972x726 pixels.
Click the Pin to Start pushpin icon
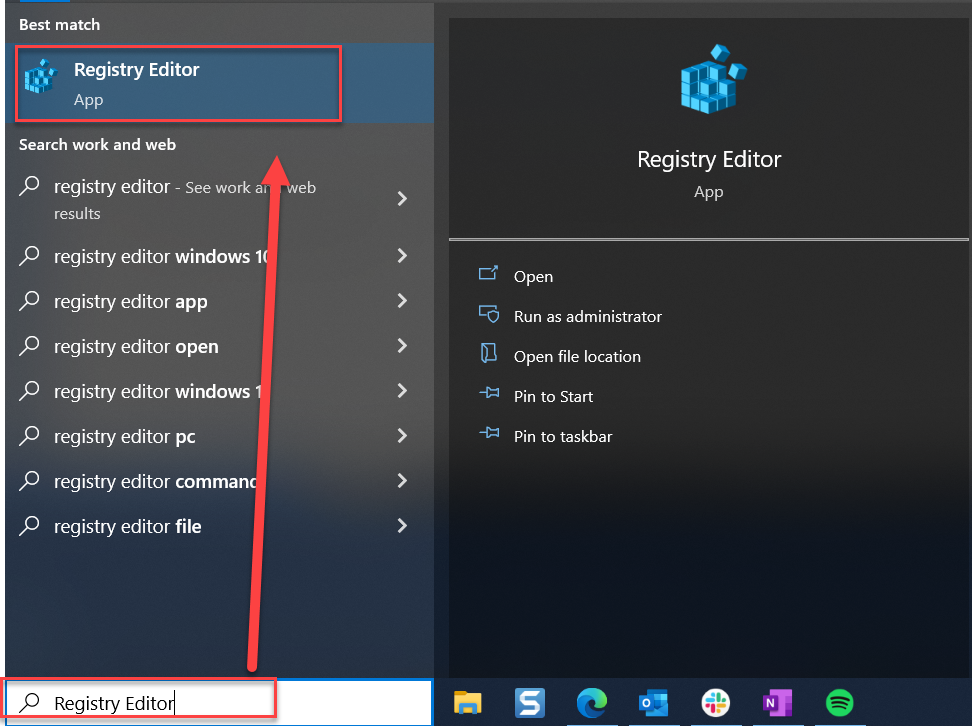click(489, 395)
